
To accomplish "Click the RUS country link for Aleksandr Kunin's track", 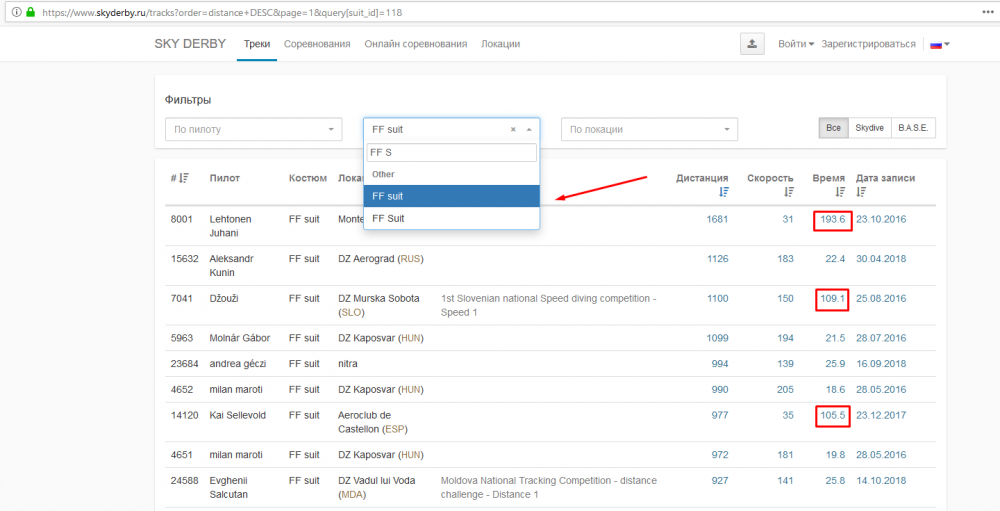I will (411, 258).
